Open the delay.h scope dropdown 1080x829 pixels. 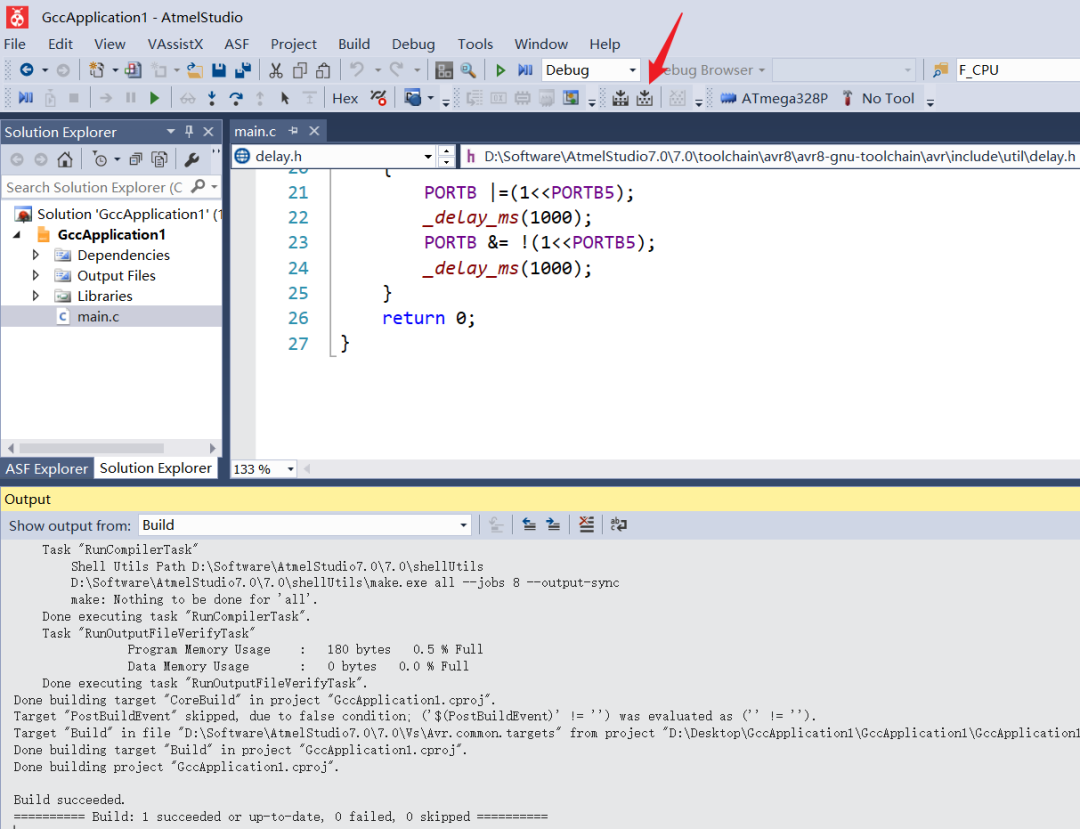click(428, 156)
